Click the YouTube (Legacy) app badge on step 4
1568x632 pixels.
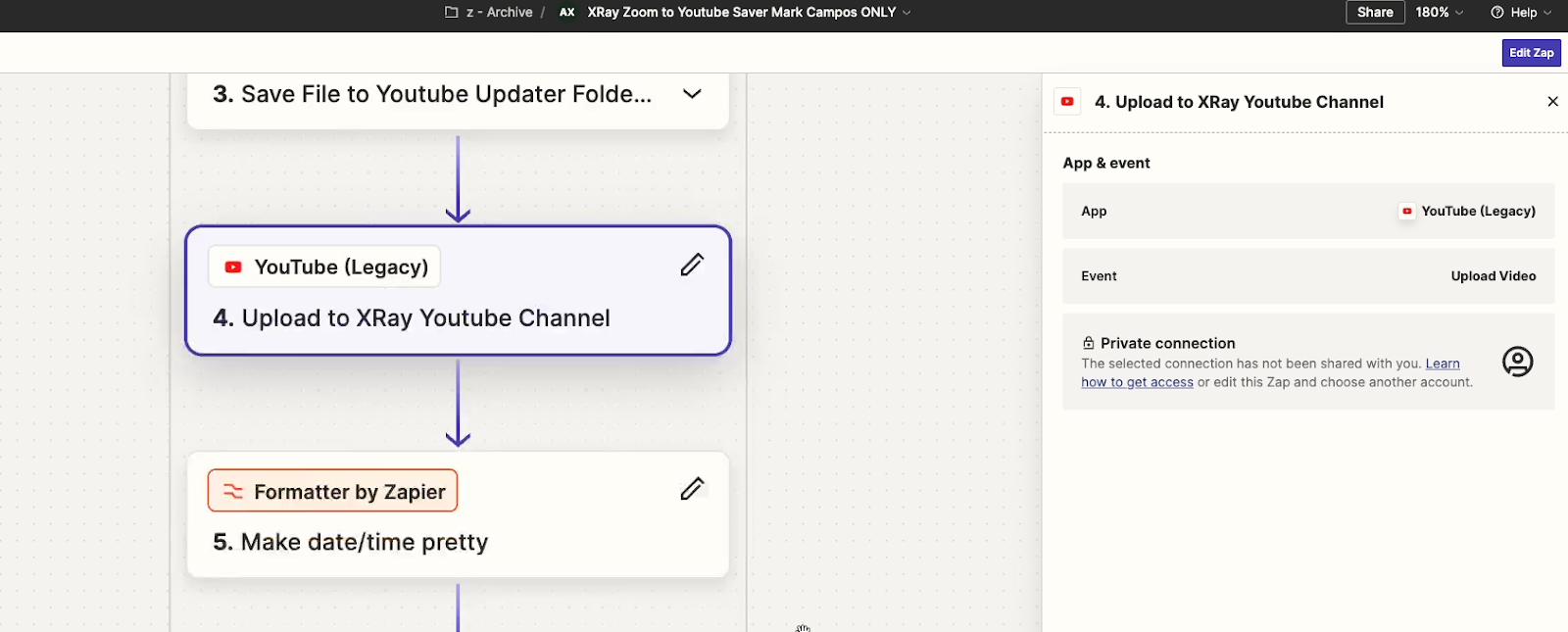[324, 267]
